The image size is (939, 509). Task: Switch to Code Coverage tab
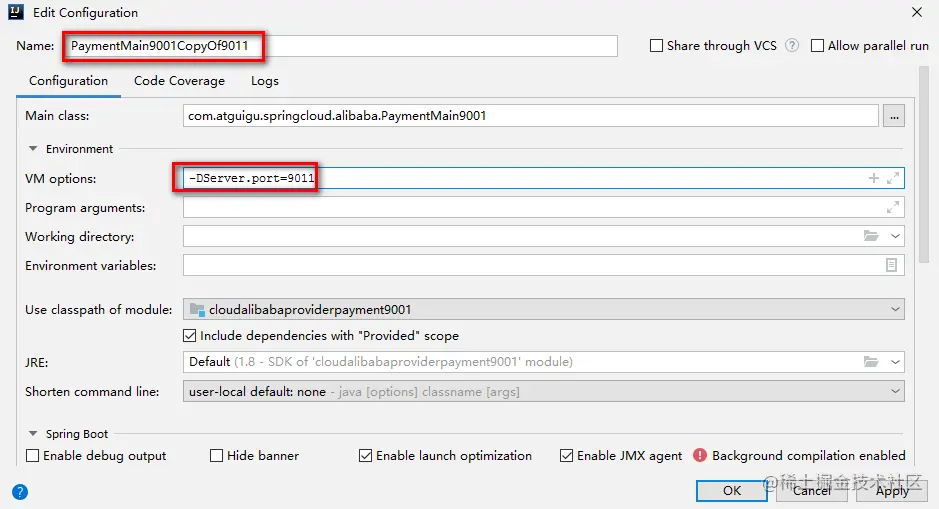179,81
